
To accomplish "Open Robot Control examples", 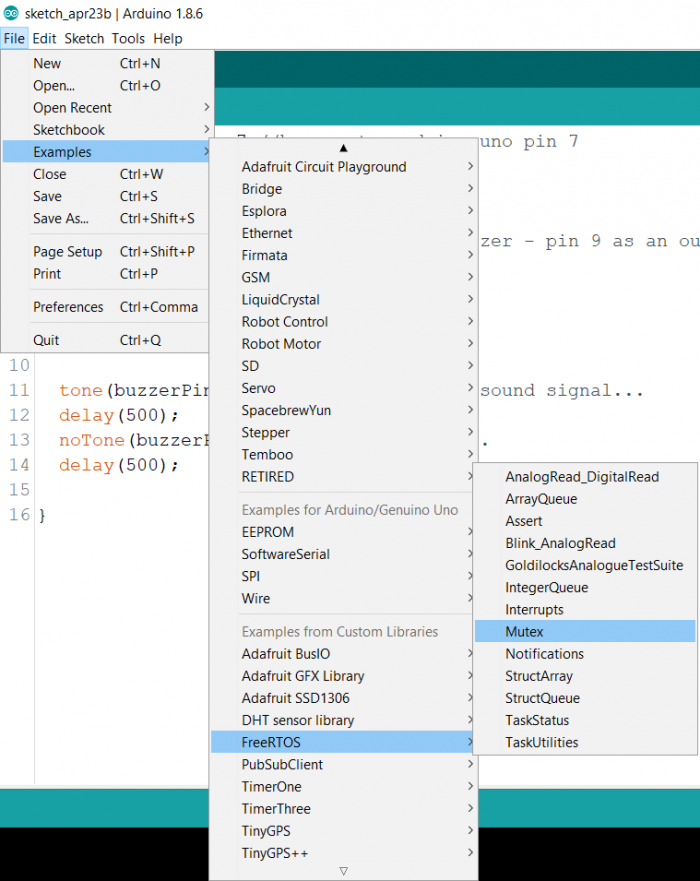I will pyautogui.click(x=344, y=321).
